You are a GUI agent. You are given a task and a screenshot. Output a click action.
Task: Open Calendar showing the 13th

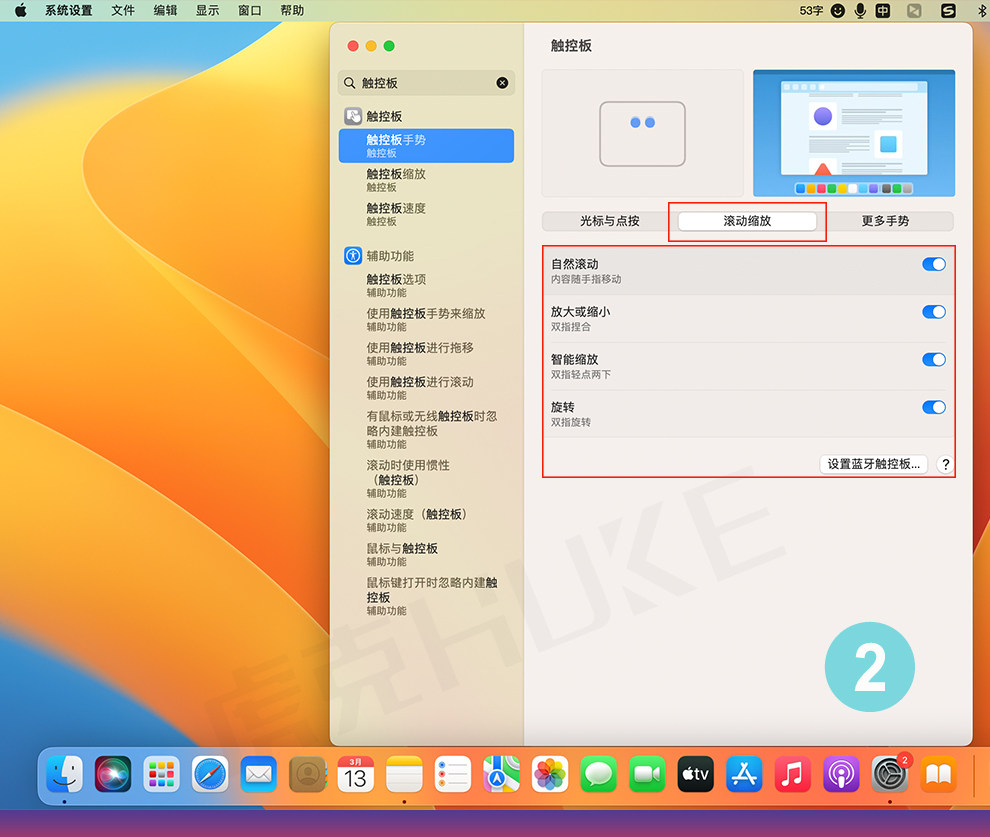click(355, 774)
